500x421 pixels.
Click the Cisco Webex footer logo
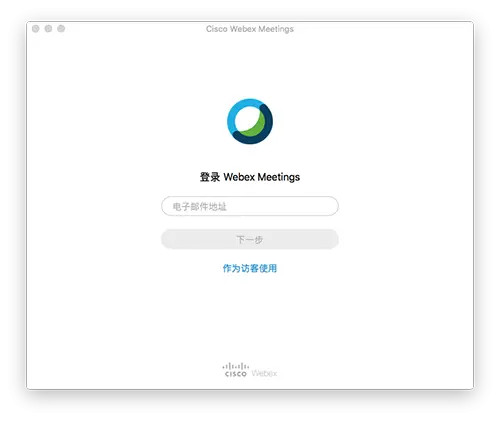(x=250, y=371)
